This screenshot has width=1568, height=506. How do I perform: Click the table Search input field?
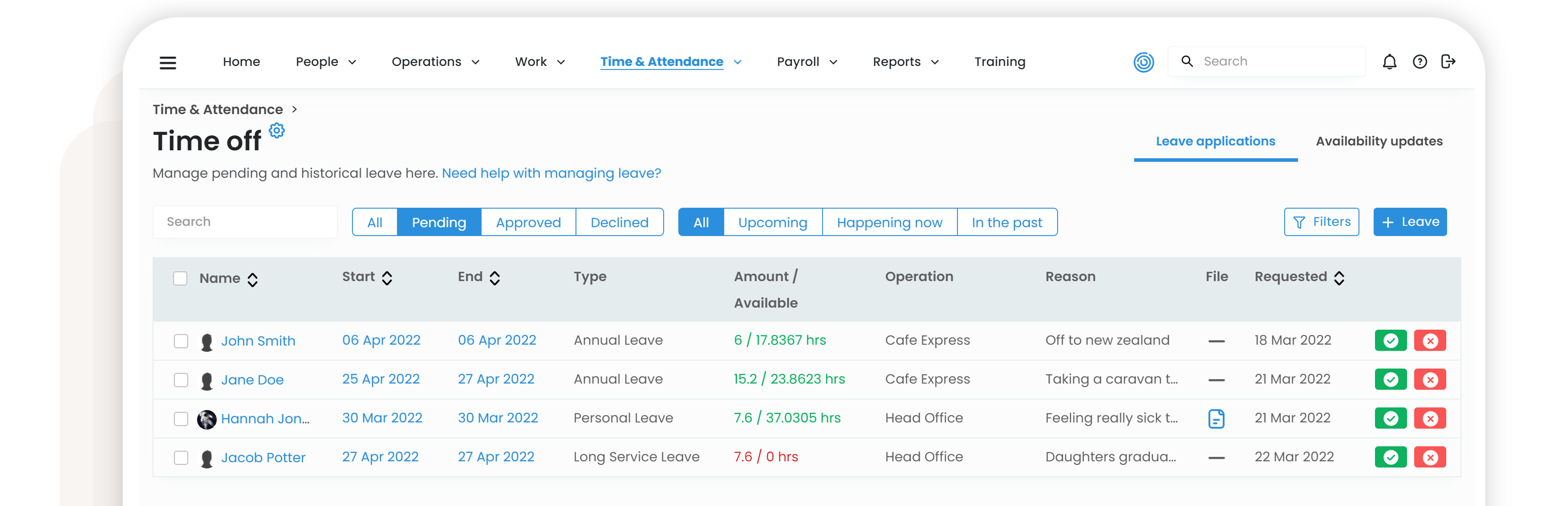click(245, 222)
